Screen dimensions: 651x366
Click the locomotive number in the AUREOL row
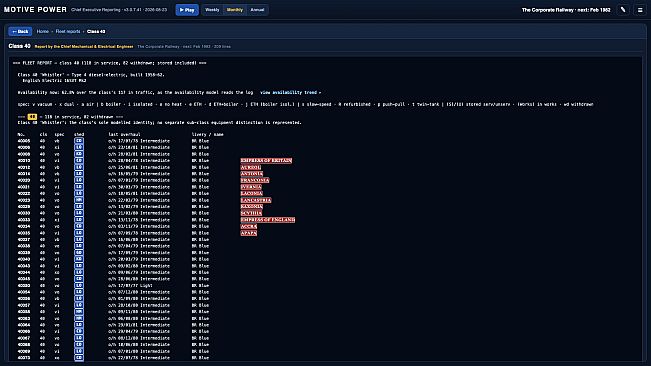pos(24,167)
